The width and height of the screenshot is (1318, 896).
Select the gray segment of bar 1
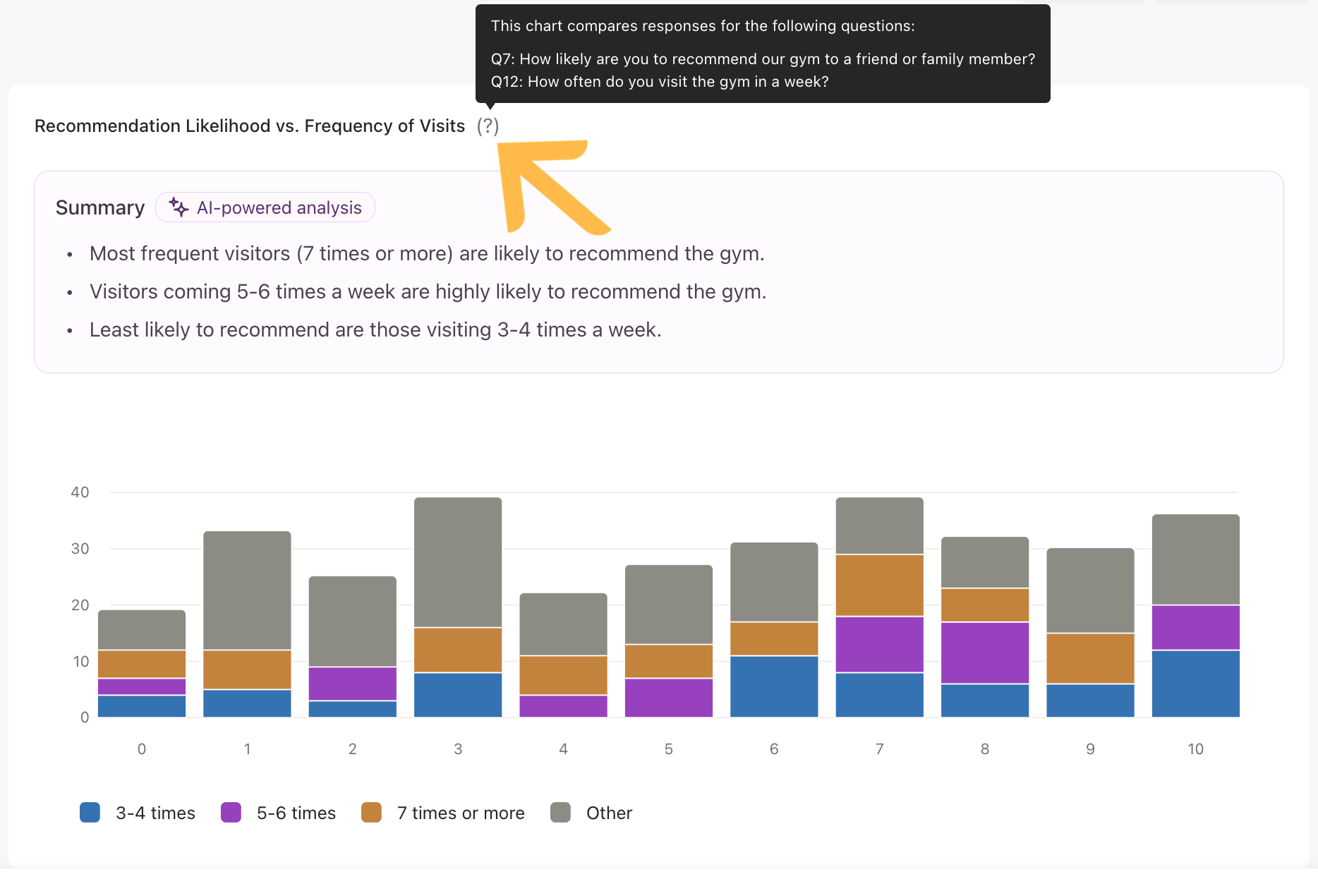247,591
